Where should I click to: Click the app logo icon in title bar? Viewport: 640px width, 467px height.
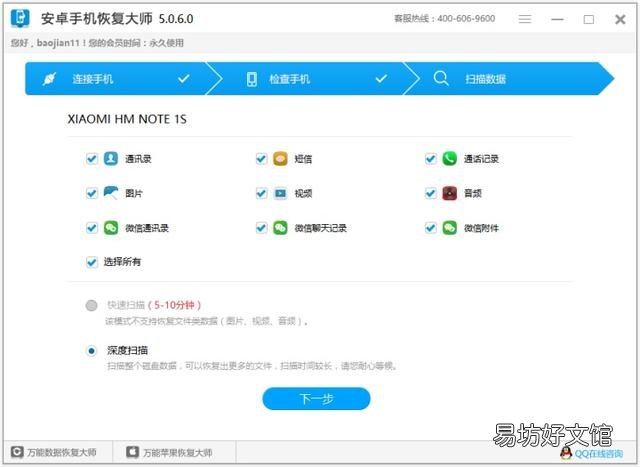(20, 18)
